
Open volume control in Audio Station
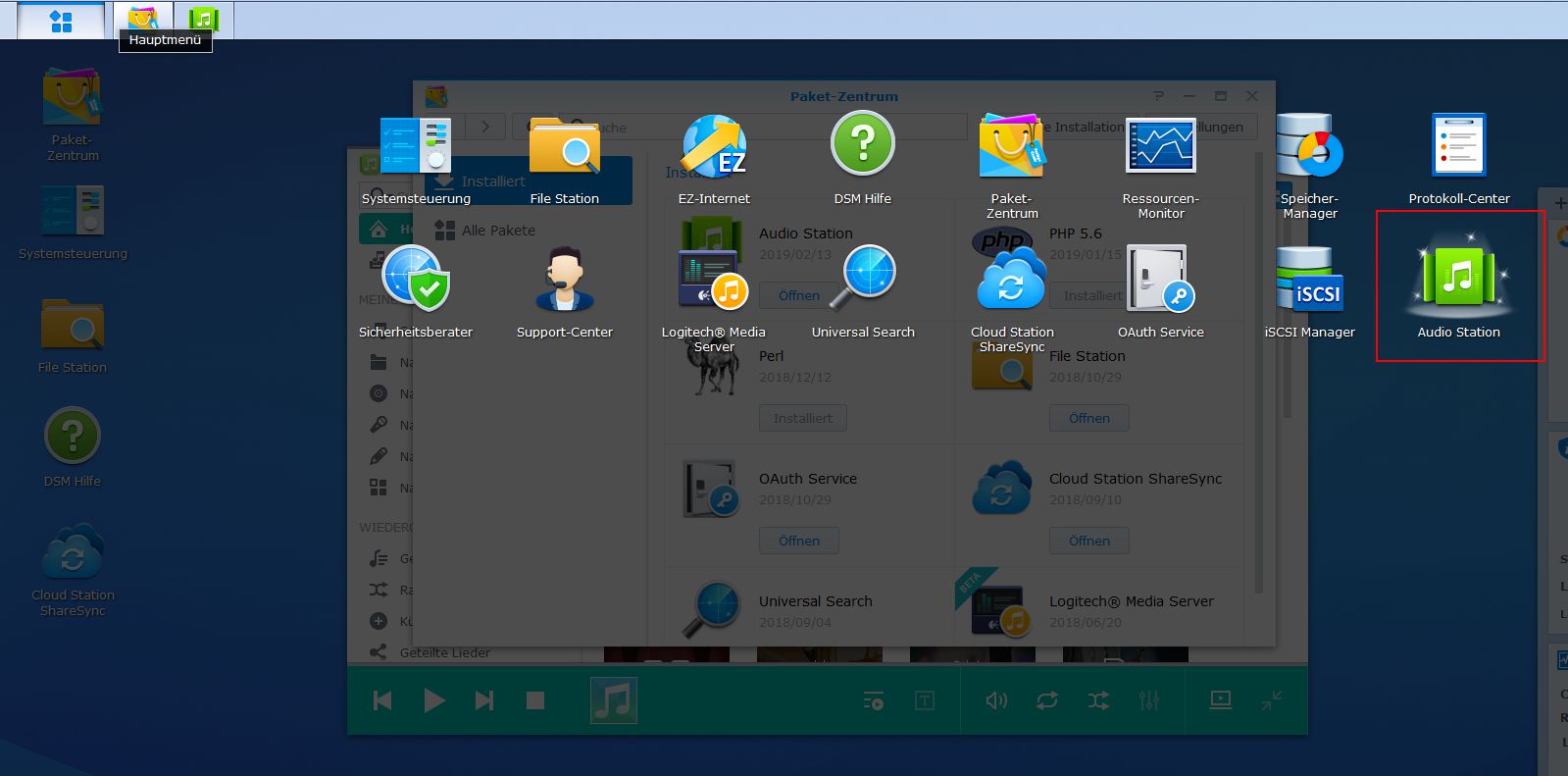996,700
